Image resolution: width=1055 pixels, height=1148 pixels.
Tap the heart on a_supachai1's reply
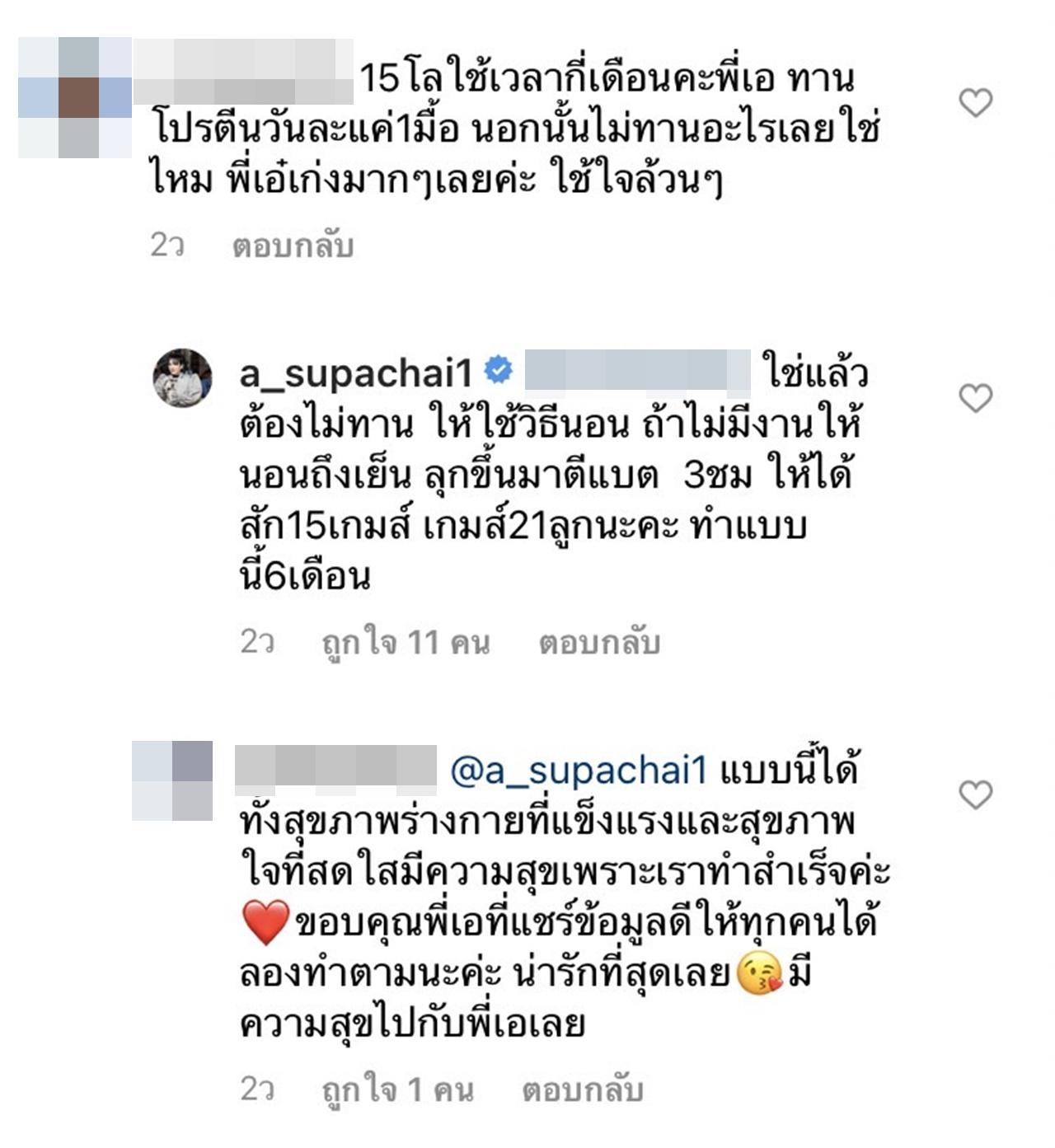(x=976, y=398)
